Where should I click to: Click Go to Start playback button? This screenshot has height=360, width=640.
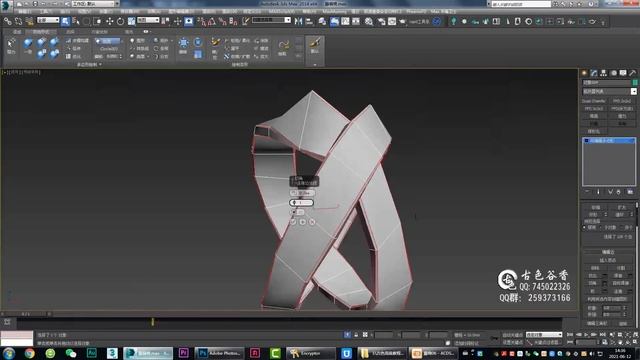coord(570,335)
